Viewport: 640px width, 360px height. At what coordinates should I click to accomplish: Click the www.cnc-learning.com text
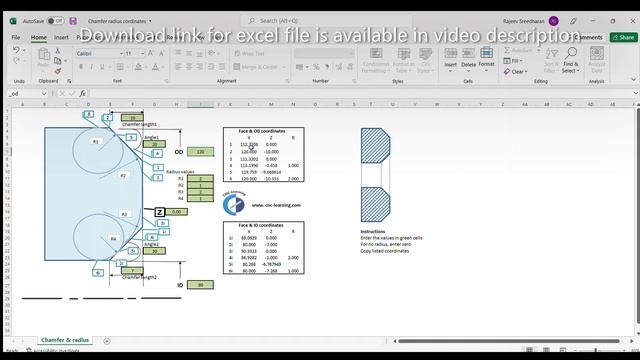(276, 205)
